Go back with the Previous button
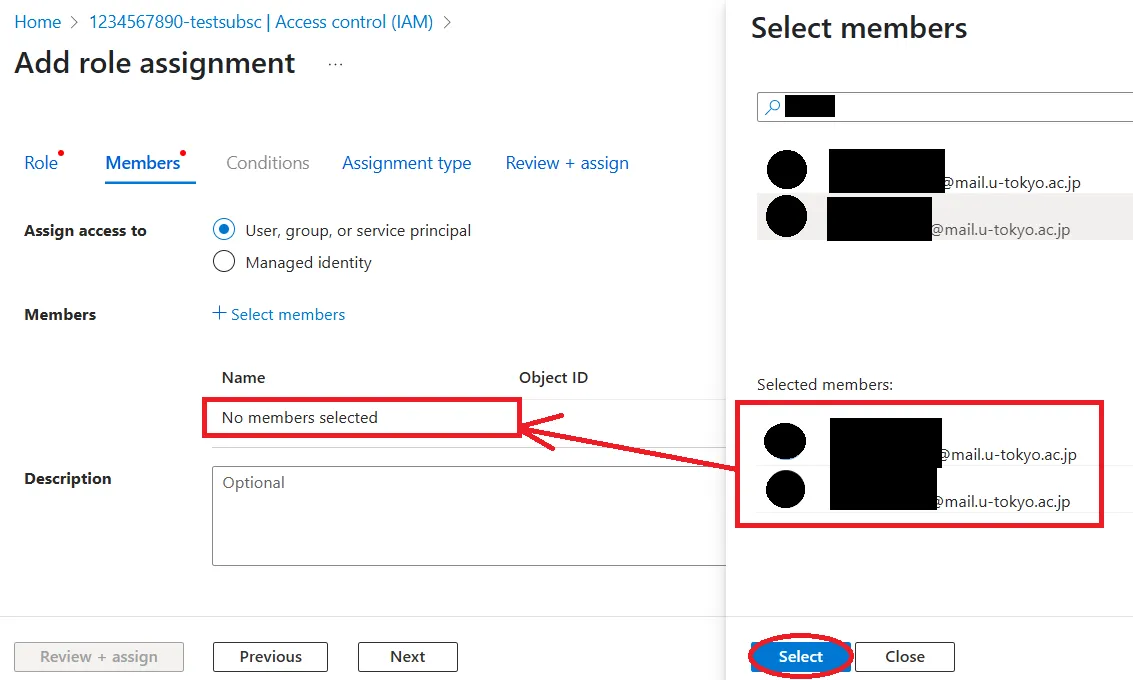 270,657
